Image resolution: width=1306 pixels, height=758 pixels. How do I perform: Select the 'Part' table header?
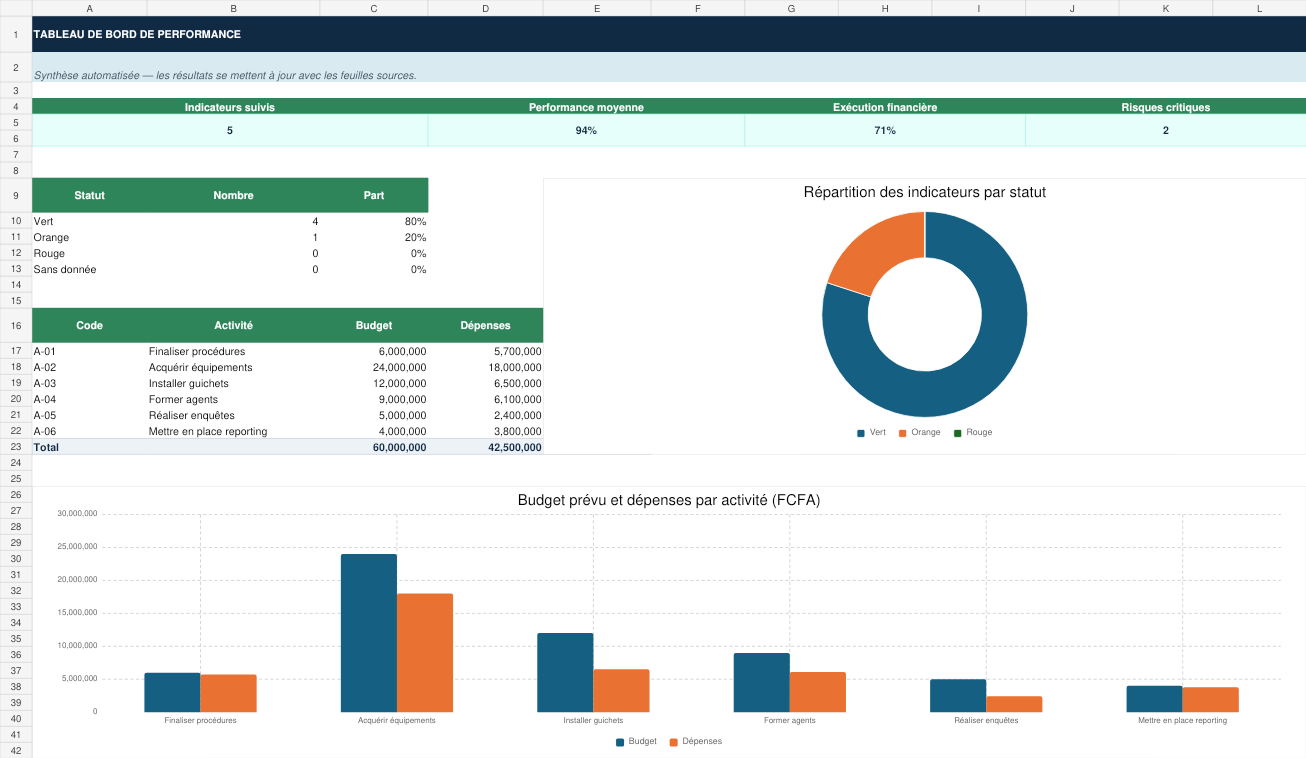point(374,195)
